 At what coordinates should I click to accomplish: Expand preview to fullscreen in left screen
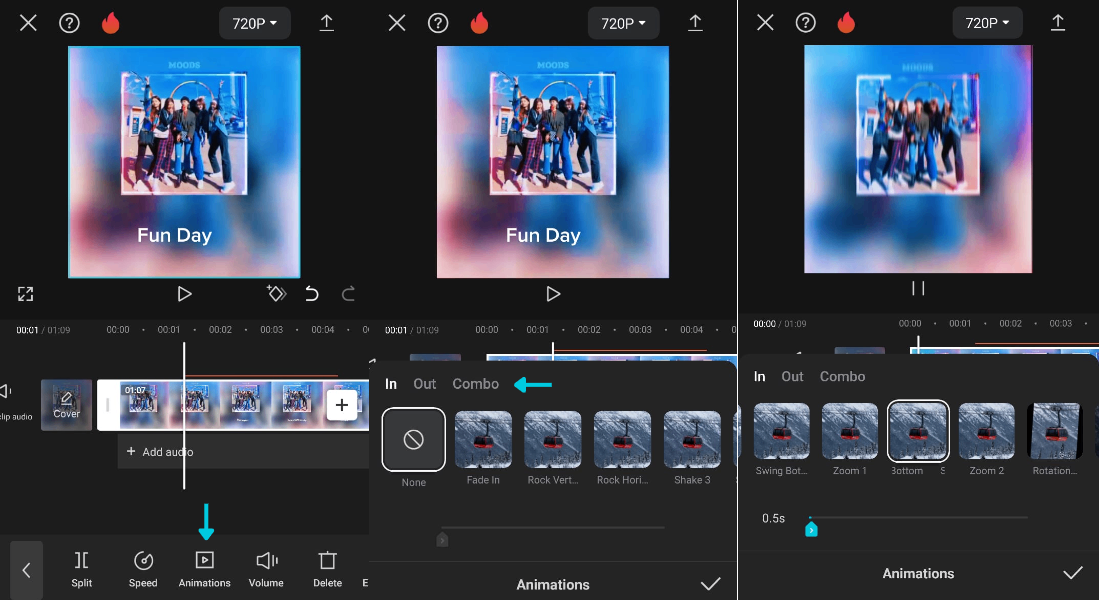(x=25, y=294)
